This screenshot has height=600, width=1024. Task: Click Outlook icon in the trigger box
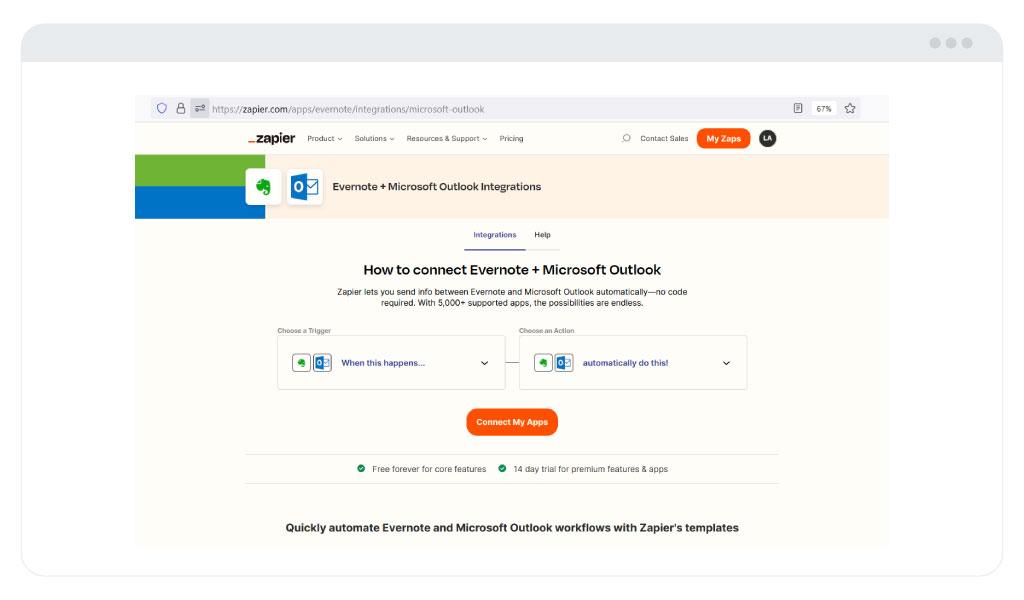tap(323, 363)
